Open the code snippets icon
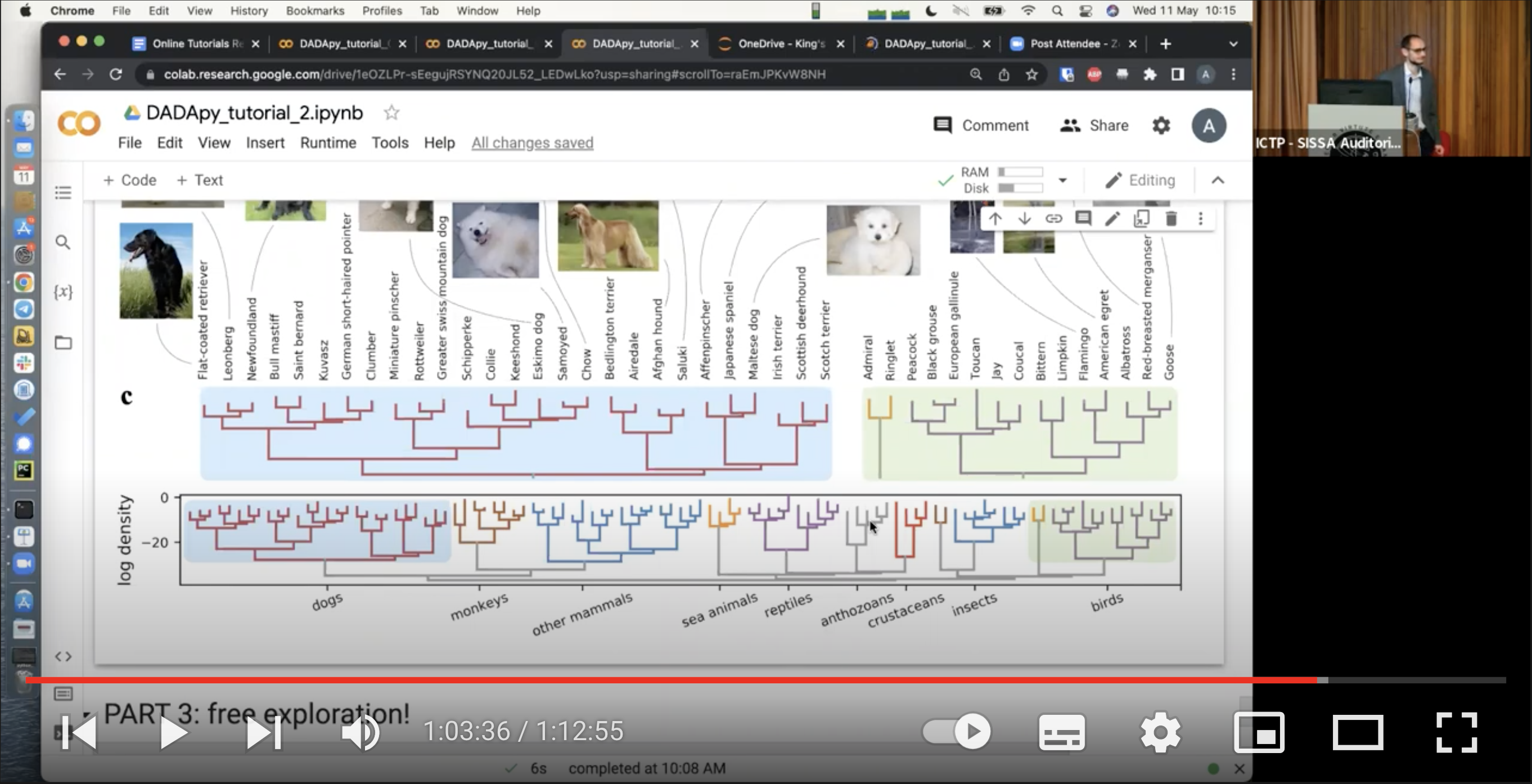Viewport: 1532px width, 784px height. (63, 656)
